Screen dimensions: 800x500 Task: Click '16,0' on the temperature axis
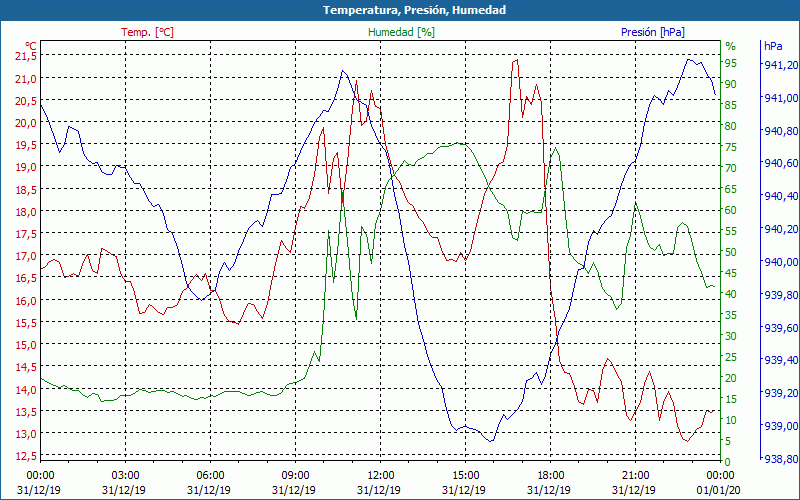[x=27, y=301]
